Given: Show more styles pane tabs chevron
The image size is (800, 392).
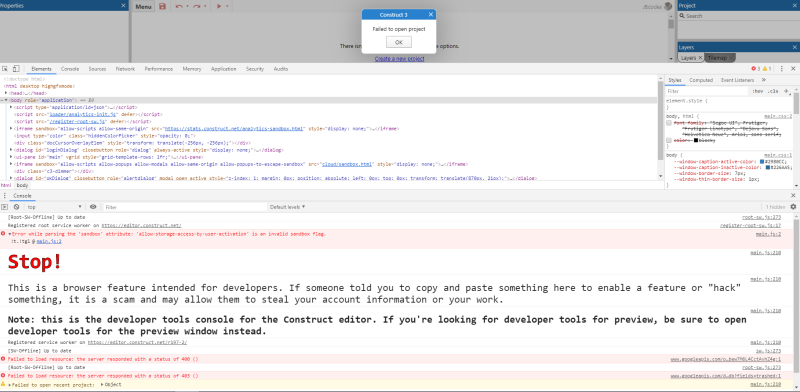Looking at the screenshot, I should (x=764, y=80).
